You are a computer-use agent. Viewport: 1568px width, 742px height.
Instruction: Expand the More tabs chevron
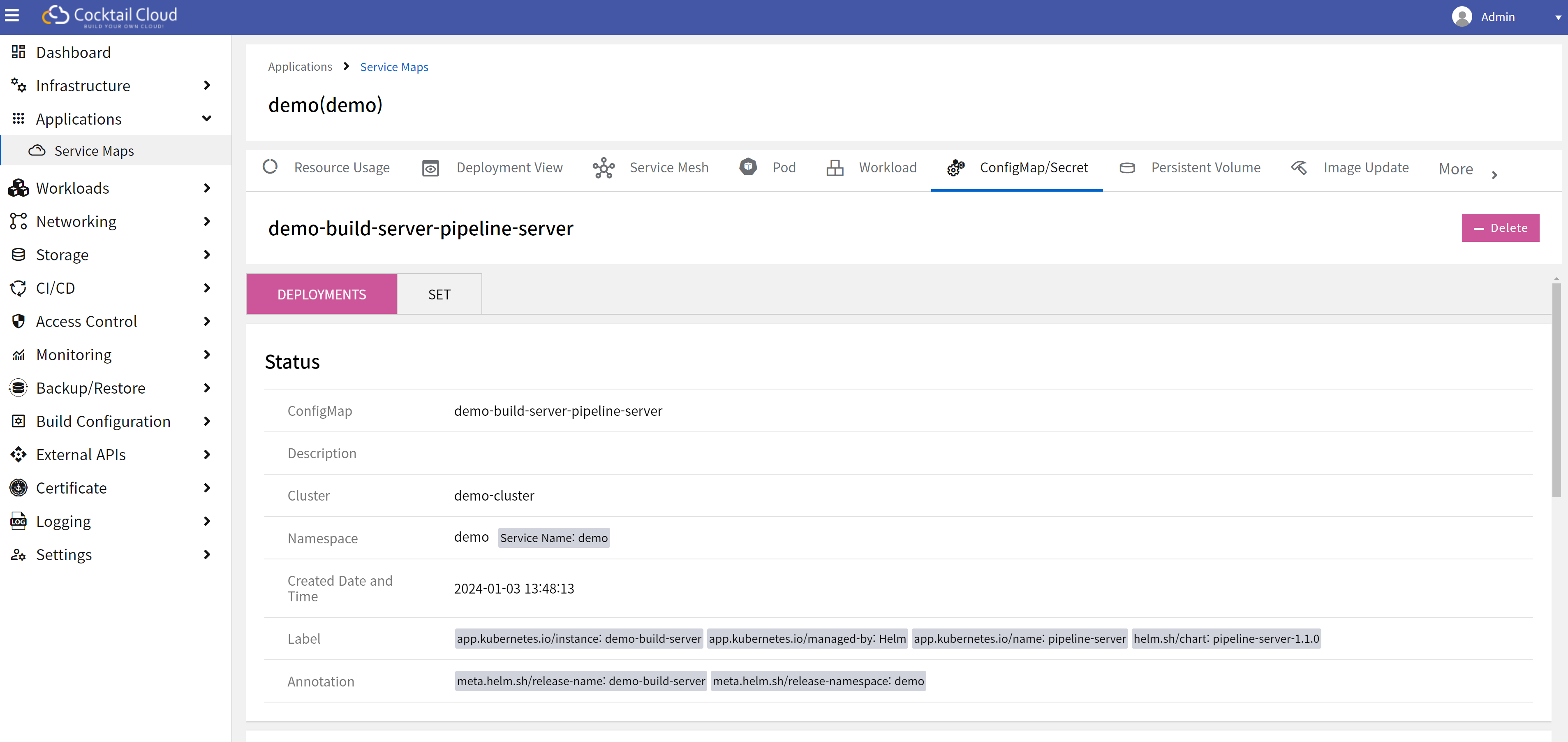(1494, 176)
